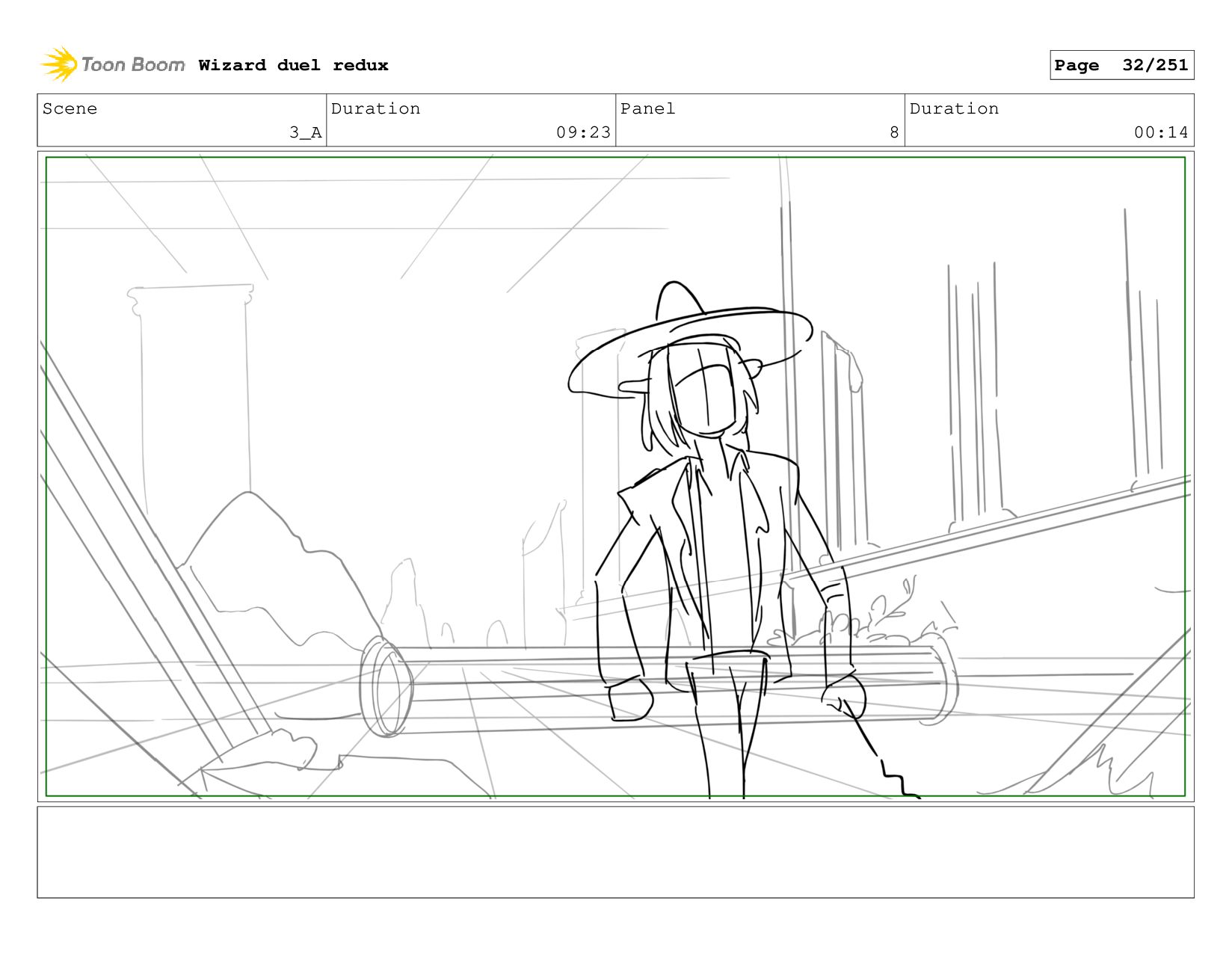Click the Scene value '3_A'

click(x=305, y=132)
